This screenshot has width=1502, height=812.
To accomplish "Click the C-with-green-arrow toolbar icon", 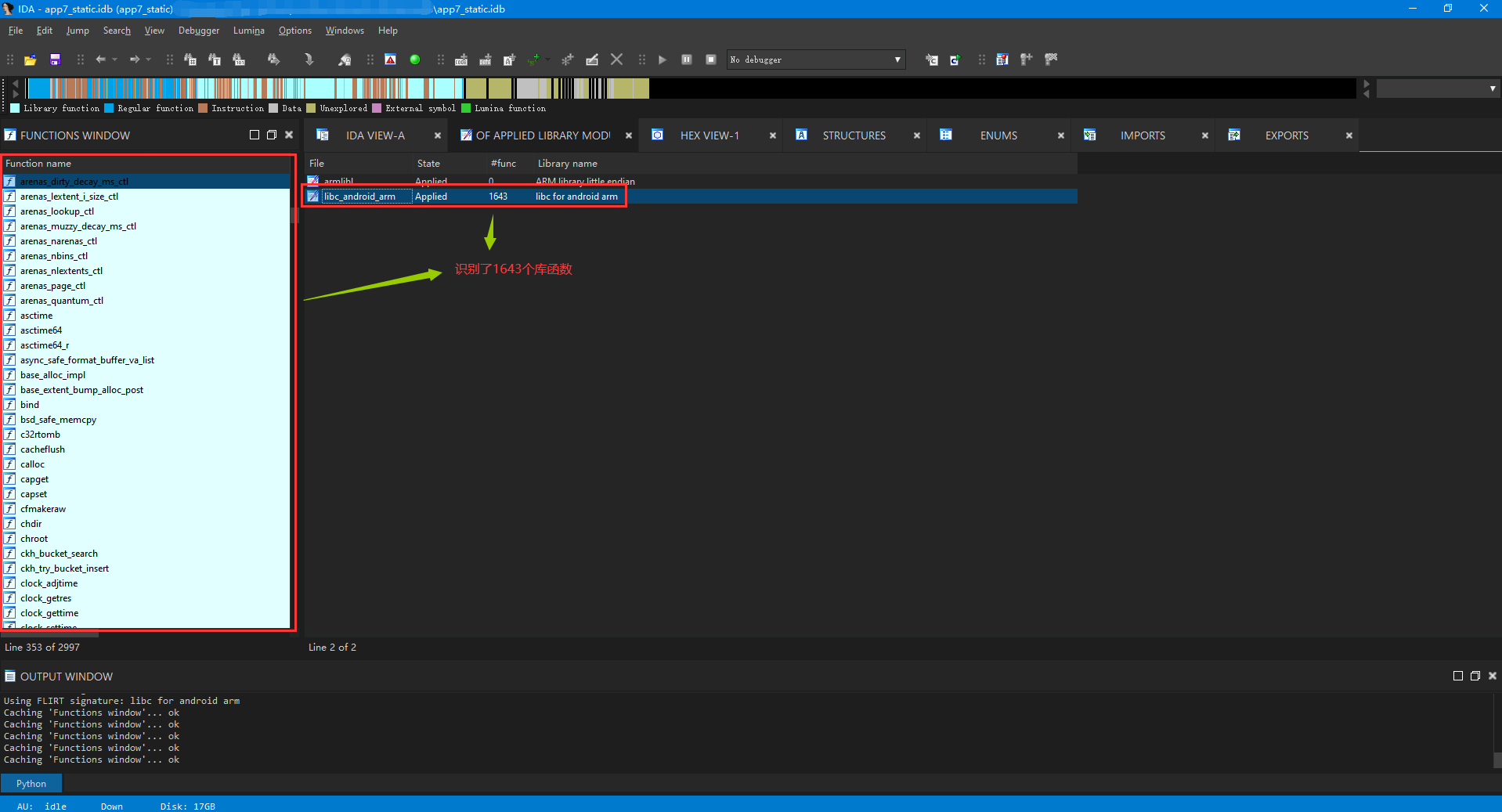I will 955,60.
